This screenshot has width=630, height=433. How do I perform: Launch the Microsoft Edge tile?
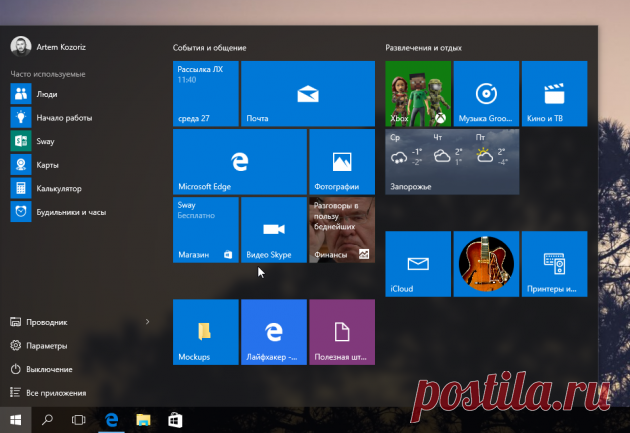tap(240, 161)
